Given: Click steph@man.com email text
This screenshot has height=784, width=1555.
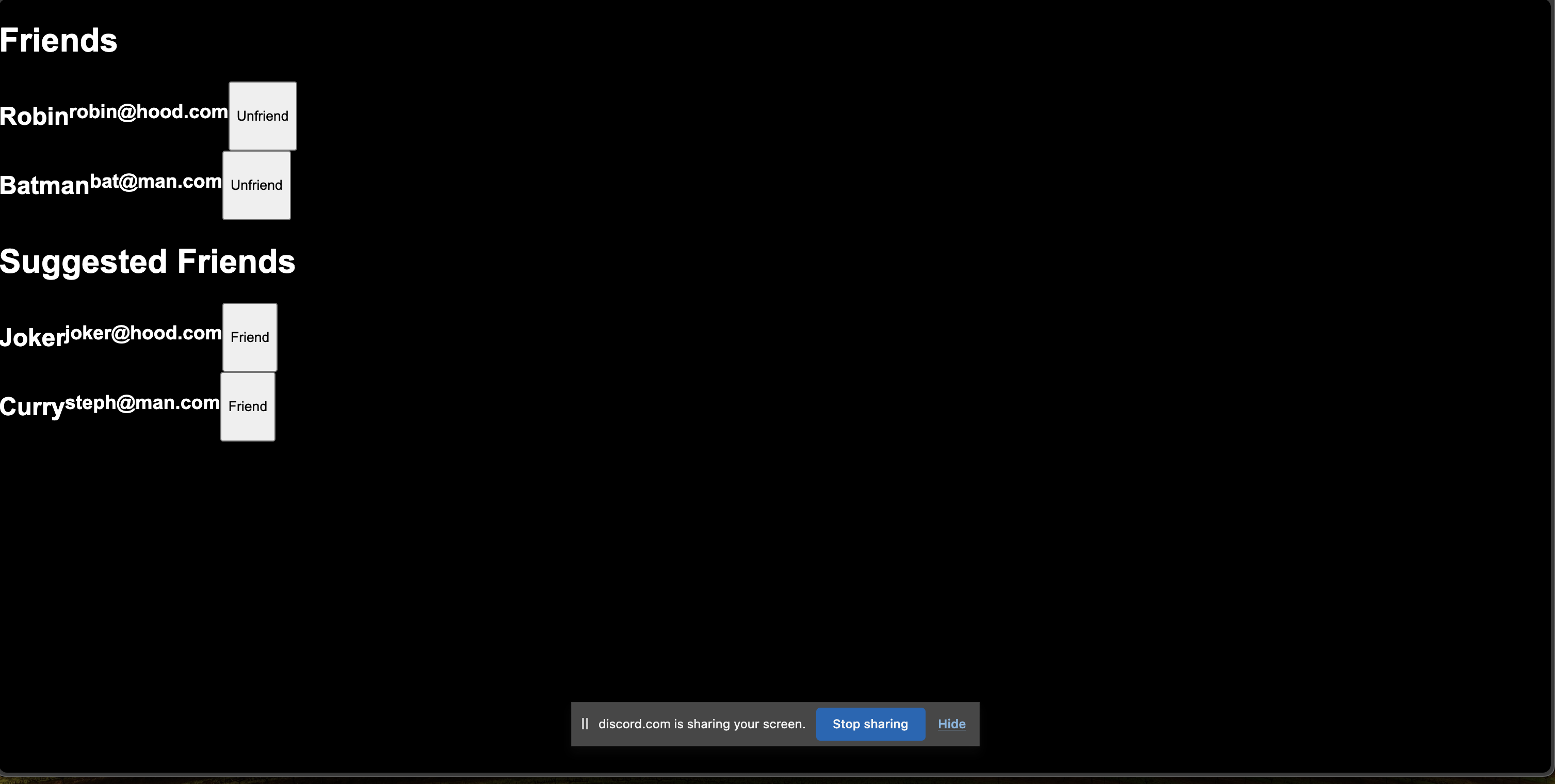Looking at the screenshot, I should click(142, 402).
